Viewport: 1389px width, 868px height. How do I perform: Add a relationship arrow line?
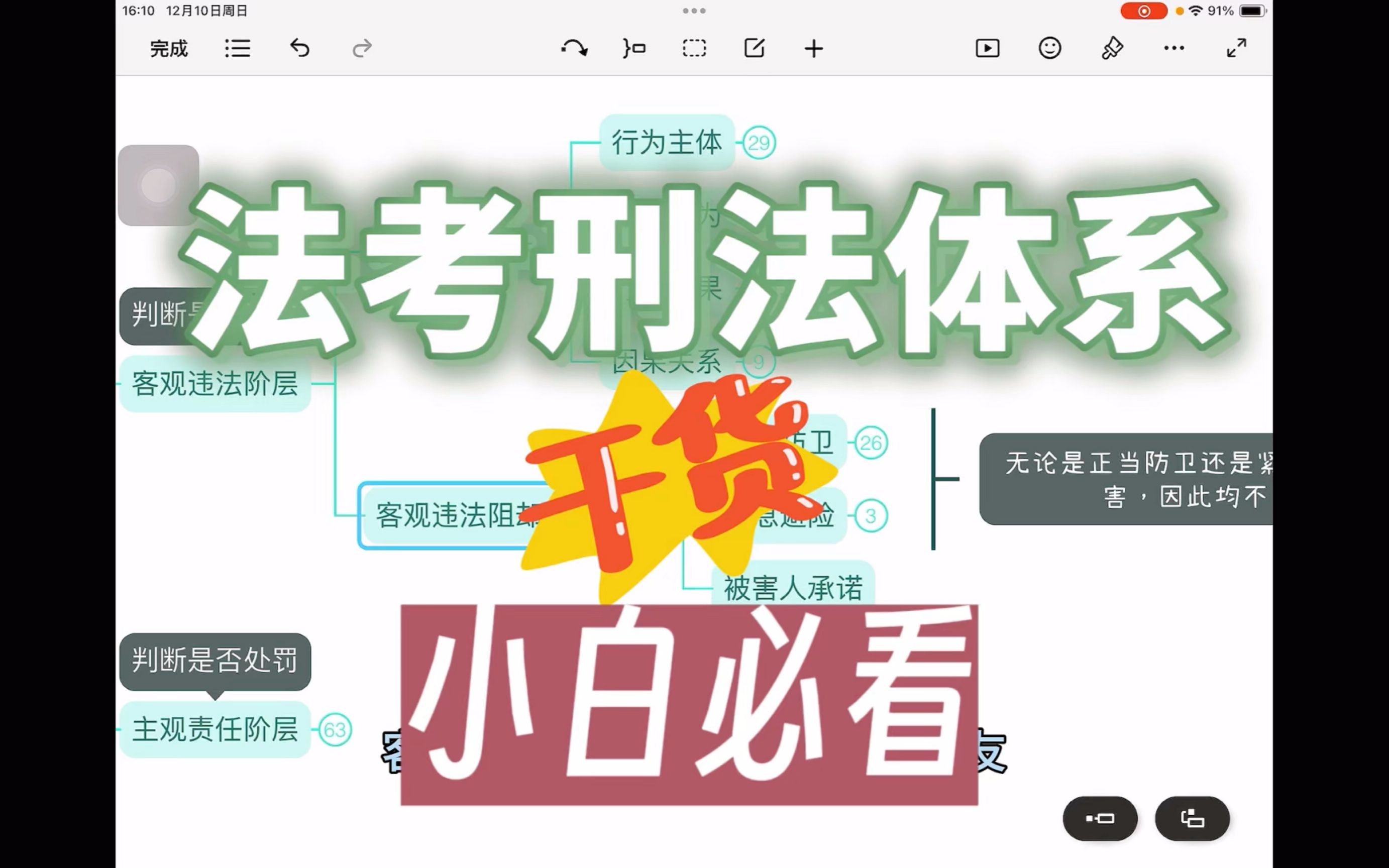coord(574,48)
